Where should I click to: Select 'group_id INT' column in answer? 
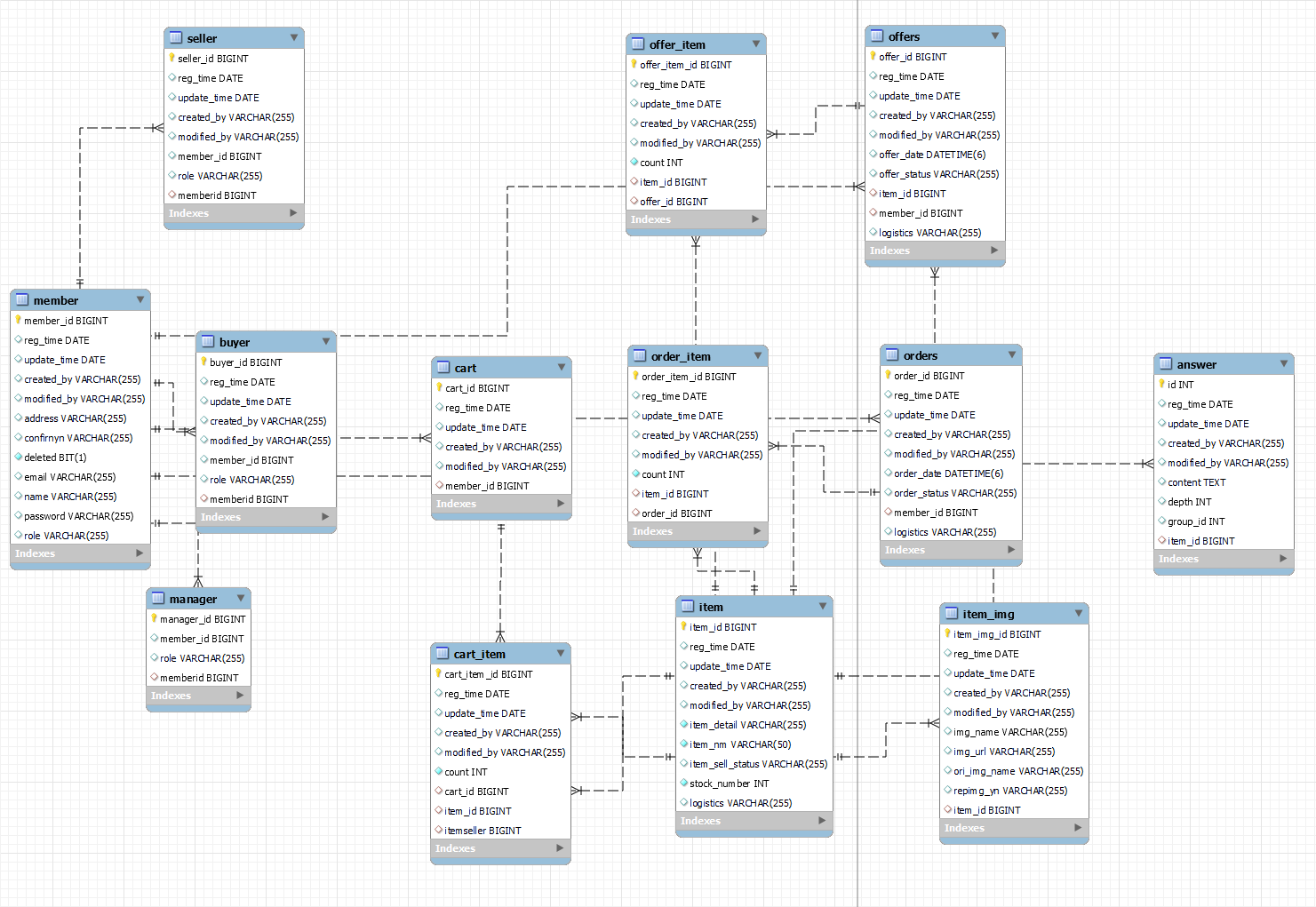[x=1224, y=521]
